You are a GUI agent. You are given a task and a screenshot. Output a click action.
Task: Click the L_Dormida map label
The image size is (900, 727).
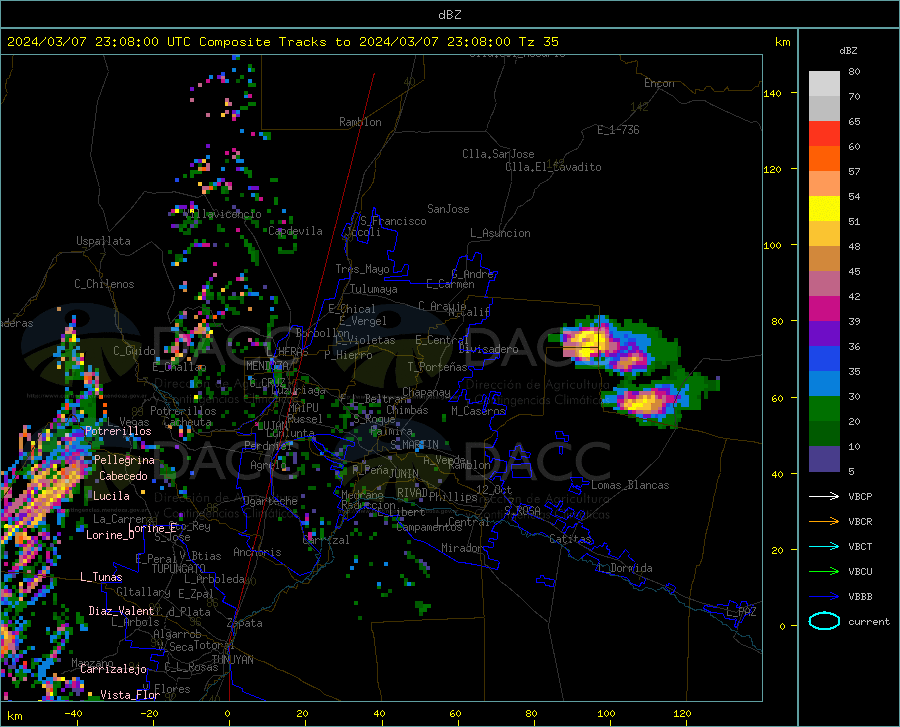point(625,568)
